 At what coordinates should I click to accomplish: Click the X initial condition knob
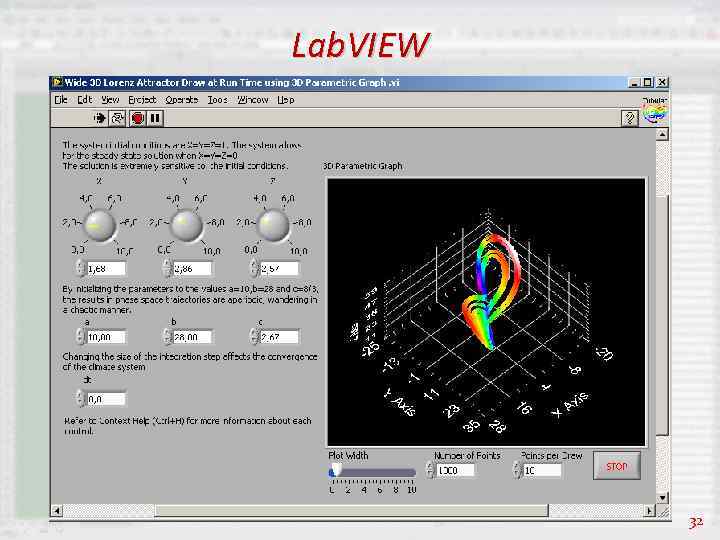point(100,225)
